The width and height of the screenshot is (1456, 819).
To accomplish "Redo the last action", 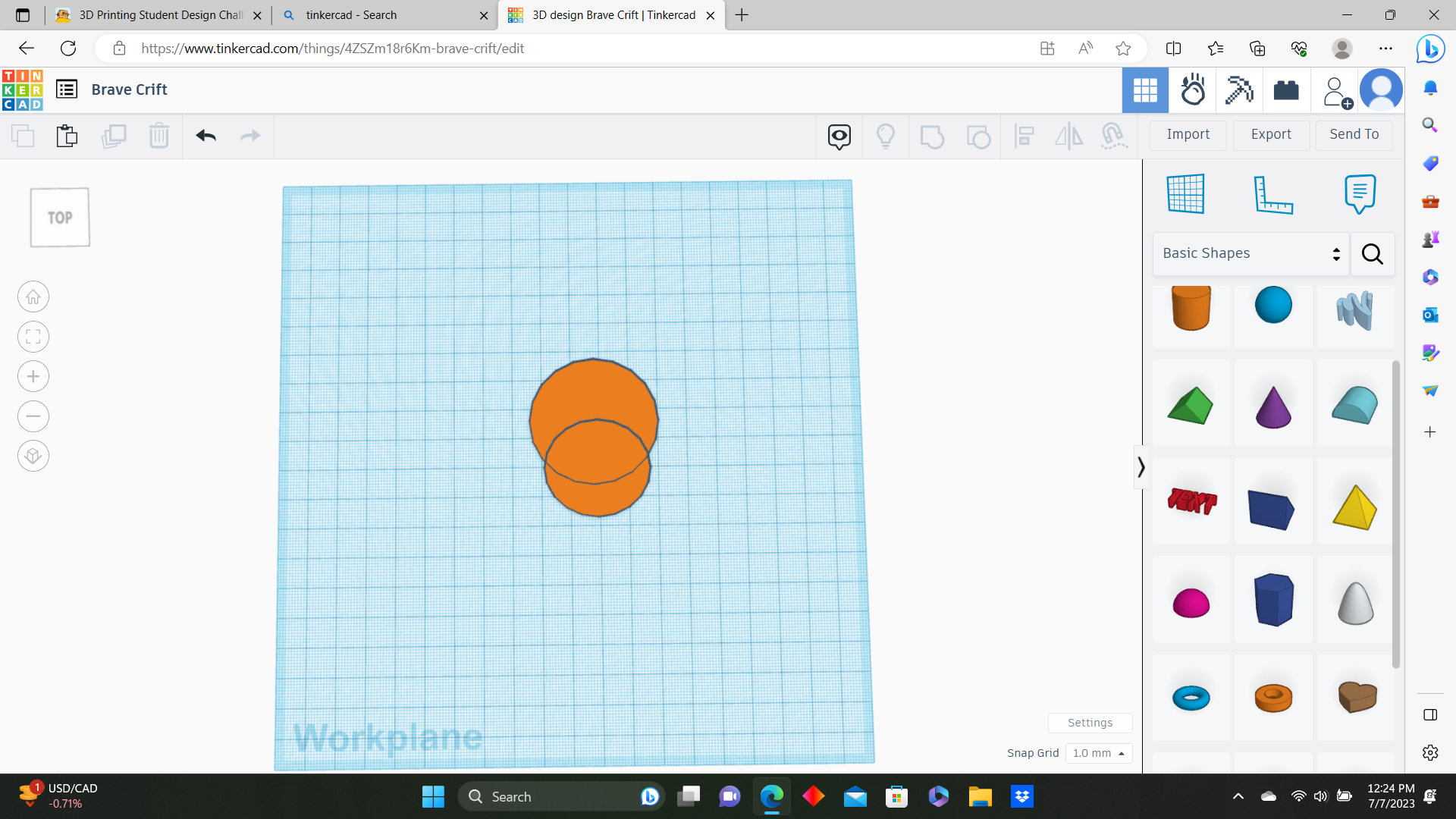I will pyautogui.click(x=250, y=136).
